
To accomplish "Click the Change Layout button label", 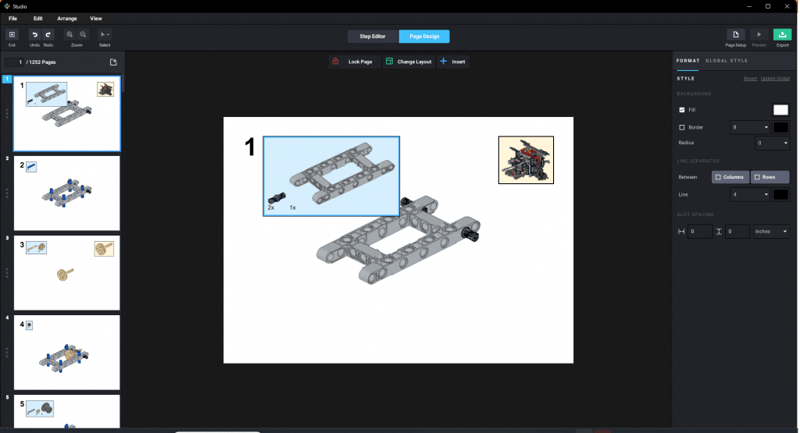I will click(x=414, y=62).
